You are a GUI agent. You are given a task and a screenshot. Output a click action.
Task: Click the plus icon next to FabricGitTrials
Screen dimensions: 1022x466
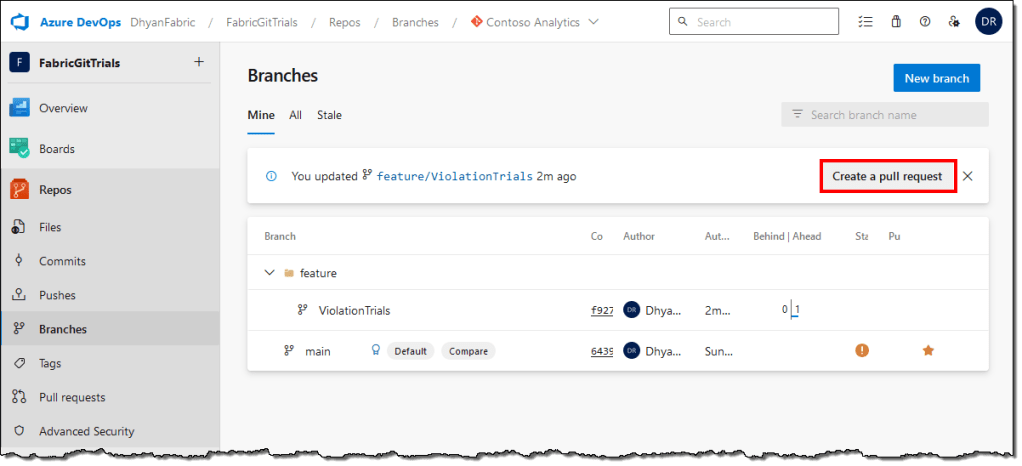click(198, 62)
